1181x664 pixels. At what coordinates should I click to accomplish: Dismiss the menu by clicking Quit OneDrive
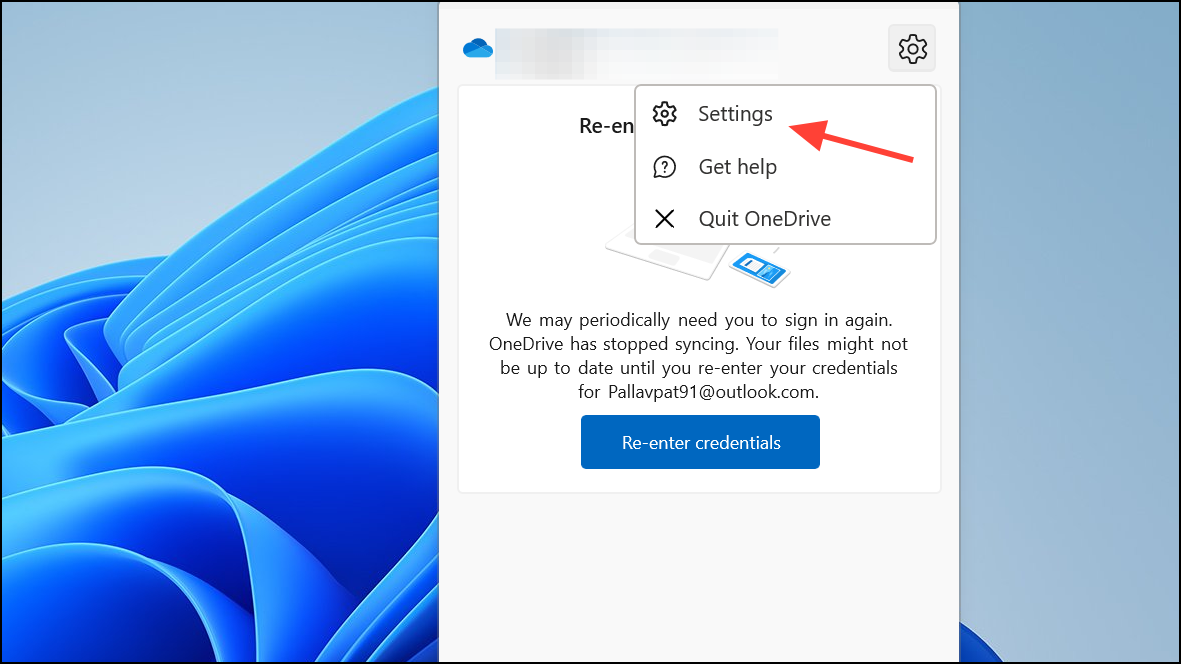click(x=764, y=218)
